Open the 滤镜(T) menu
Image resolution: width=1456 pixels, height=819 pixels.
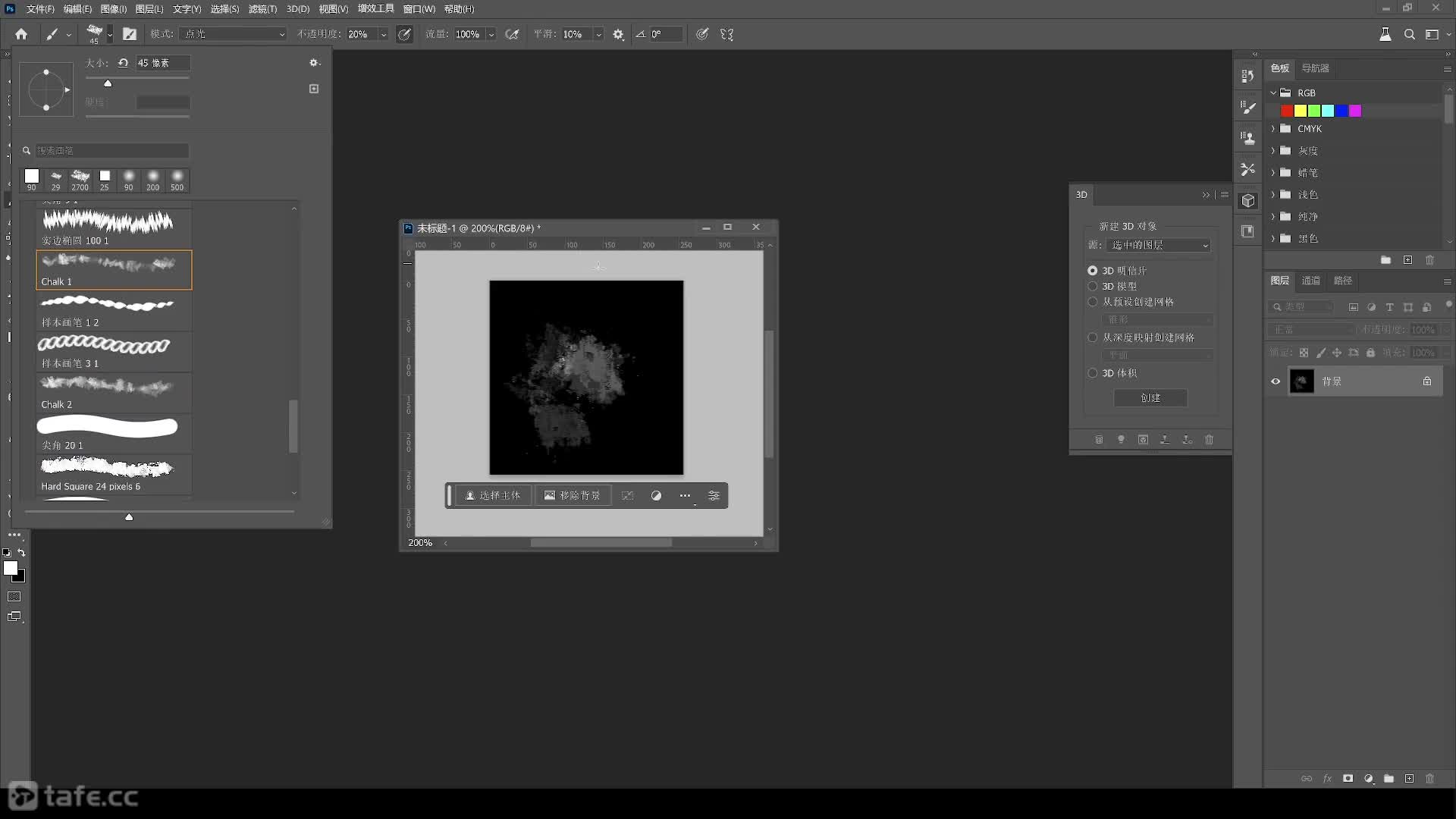click(262, 9)
